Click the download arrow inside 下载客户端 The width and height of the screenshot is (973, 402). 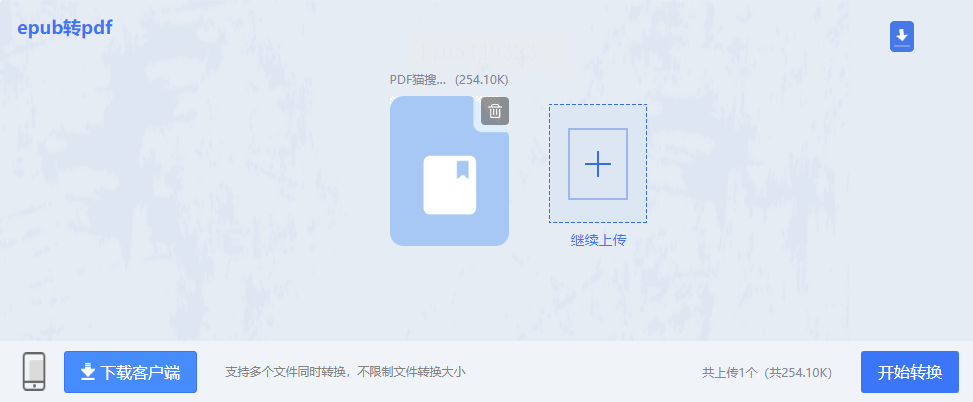[x=88, y=372]
